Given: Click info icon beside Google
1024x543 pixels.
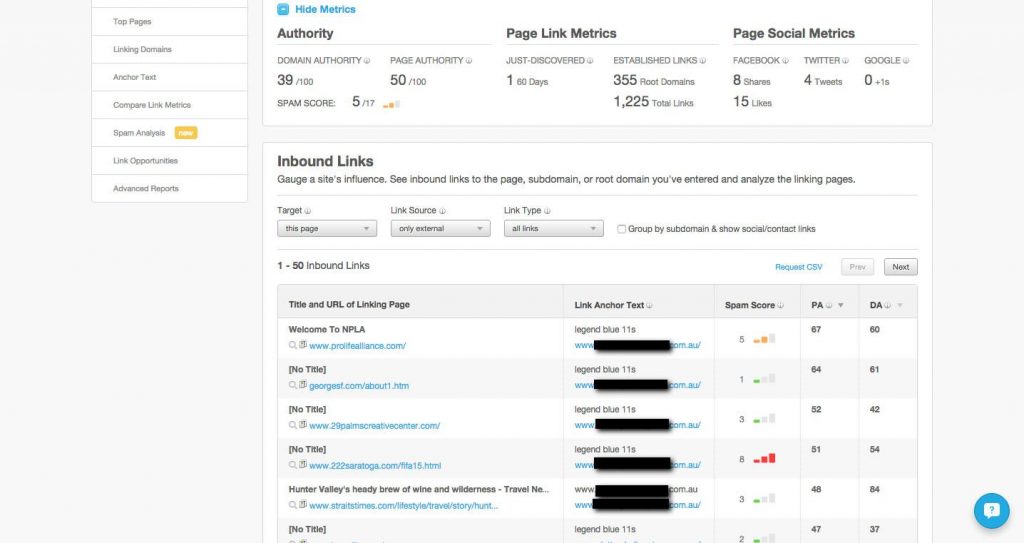Looking at the screenshot, I should [x=906, y=61].
